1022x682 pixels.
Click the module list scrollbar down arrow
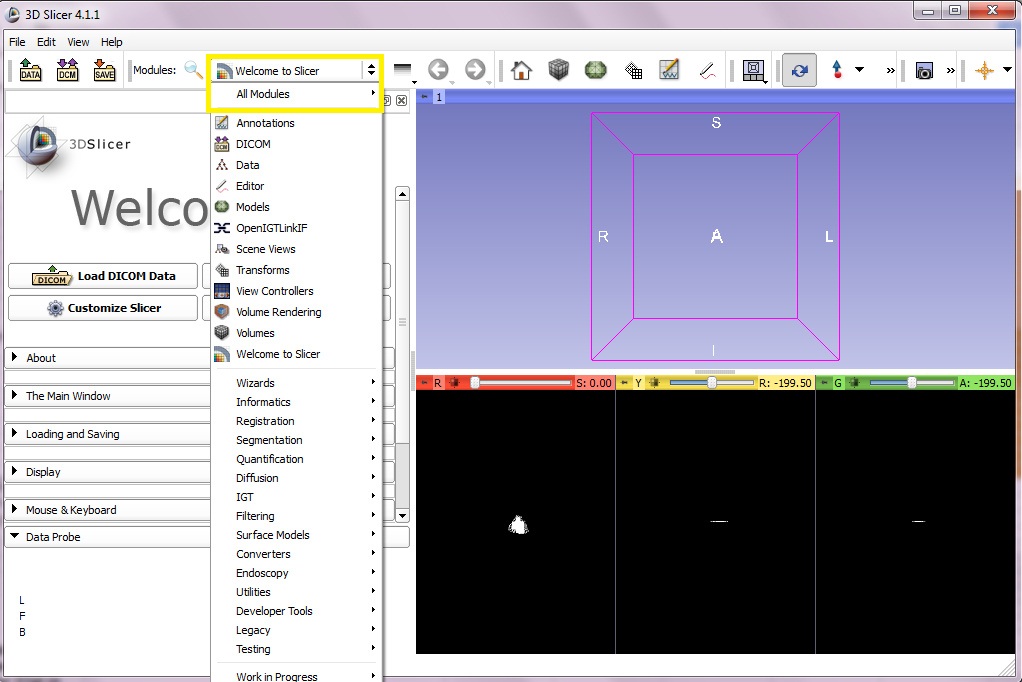click(x=402, y=515)
